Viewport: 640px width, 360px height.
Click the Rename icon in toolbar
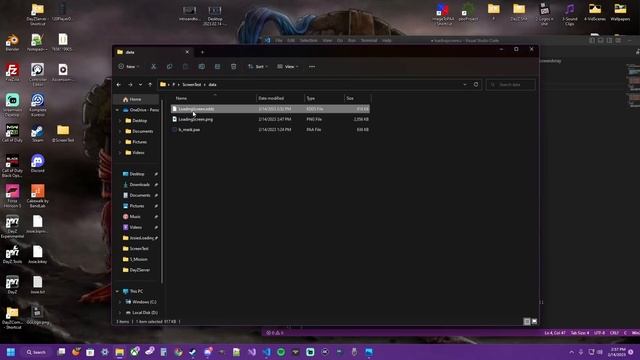pyautogui.click(x=201, y=67)
